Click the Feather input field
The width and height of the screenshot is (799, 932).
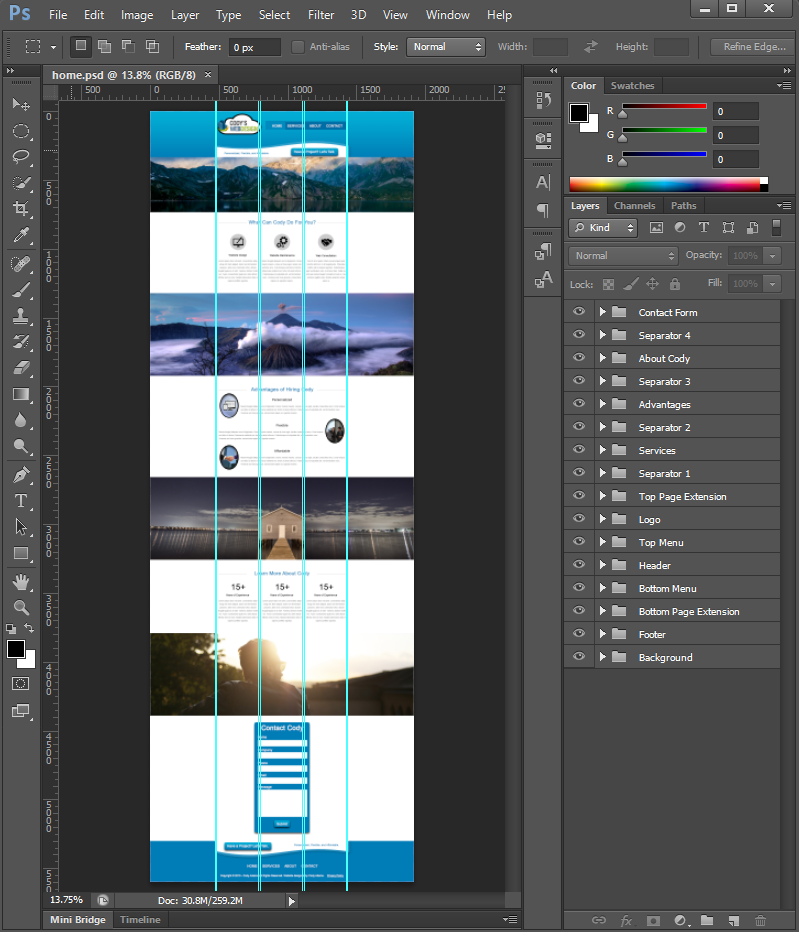[x=254, y=47]
